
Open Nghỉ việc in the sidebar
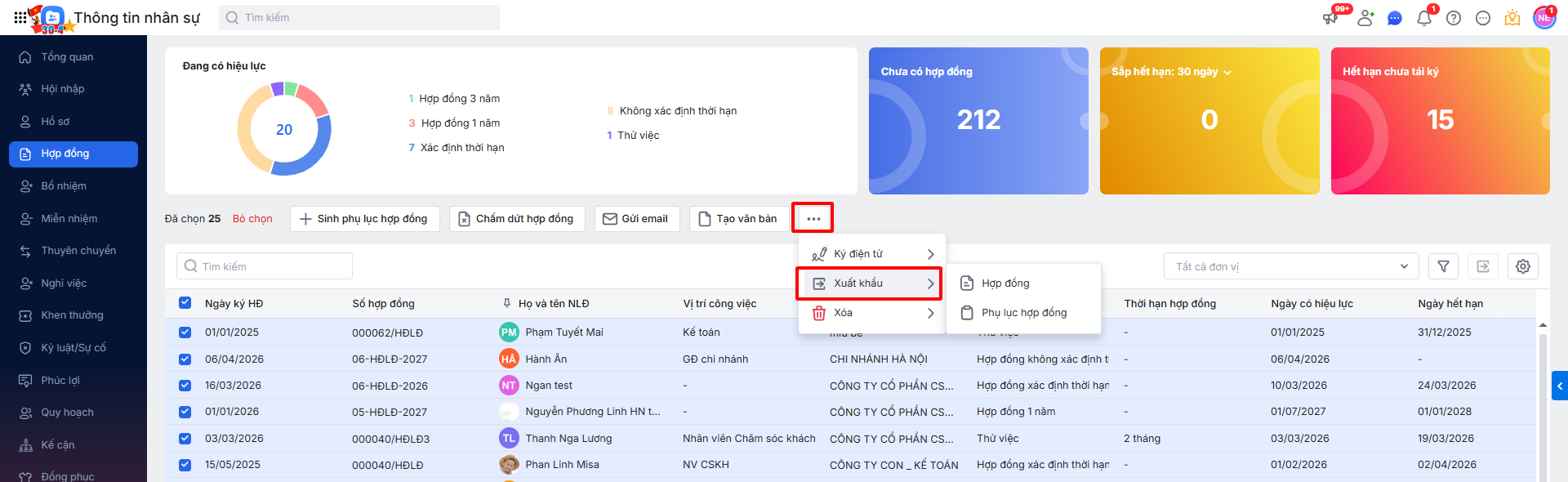(x=73, y=283)
